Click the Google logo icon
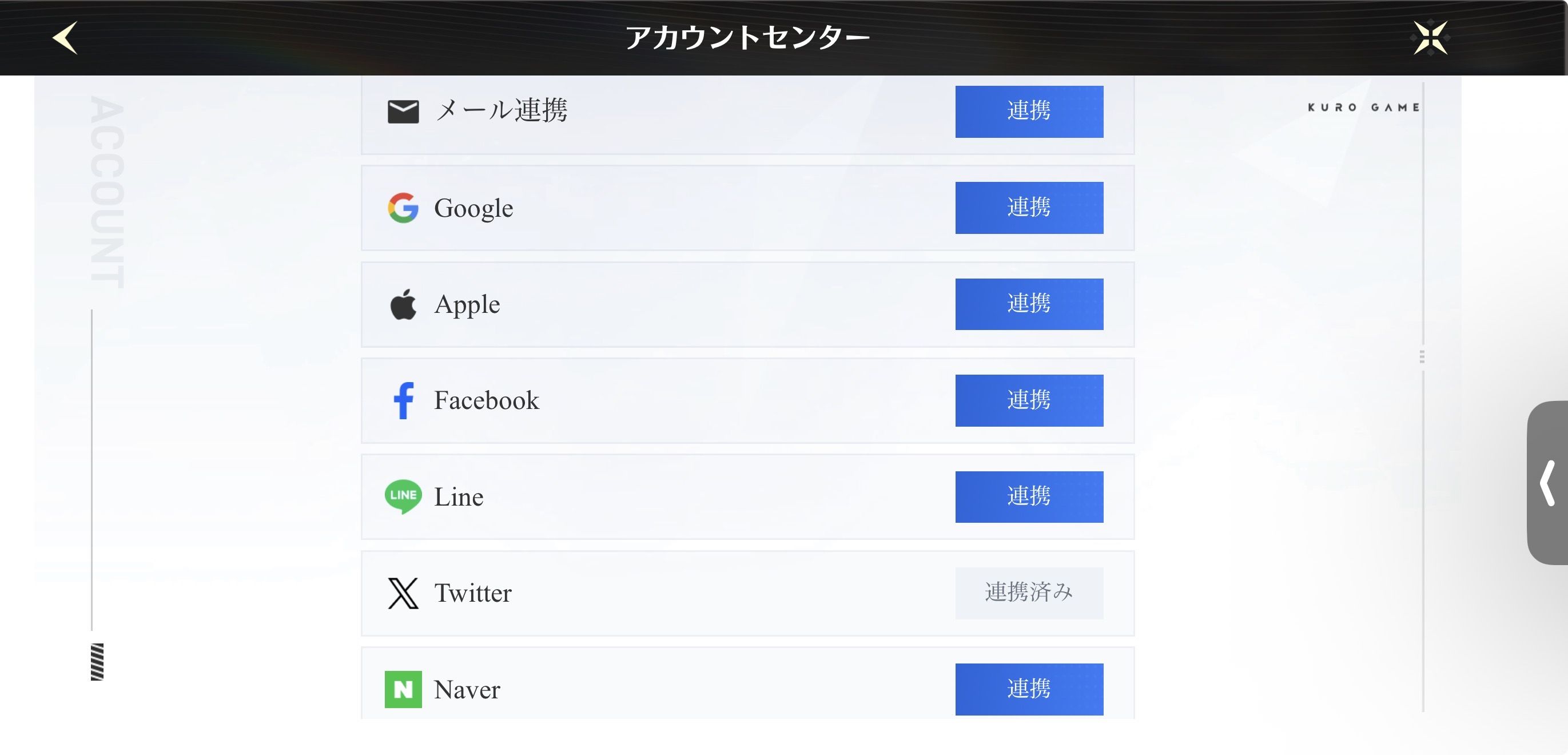 click(x=403, y=208)
